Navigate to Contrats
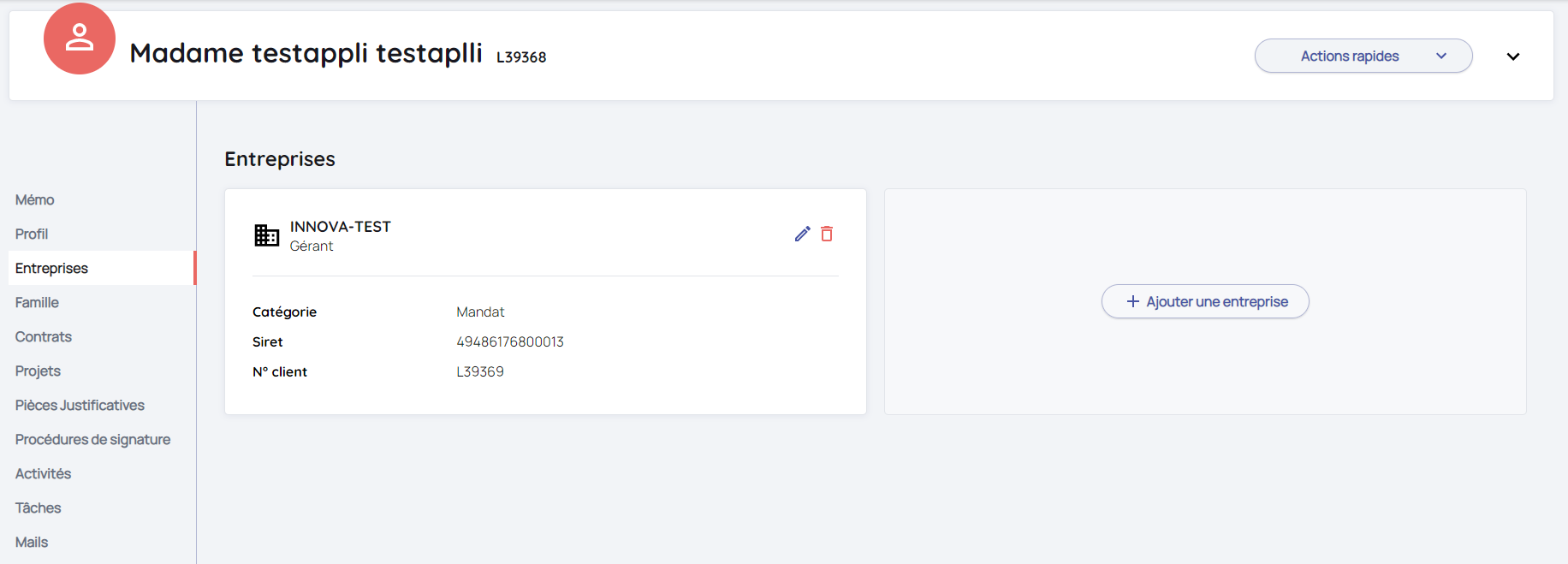The width and height of the screenshot is (1568, 564). click(44, 336)
